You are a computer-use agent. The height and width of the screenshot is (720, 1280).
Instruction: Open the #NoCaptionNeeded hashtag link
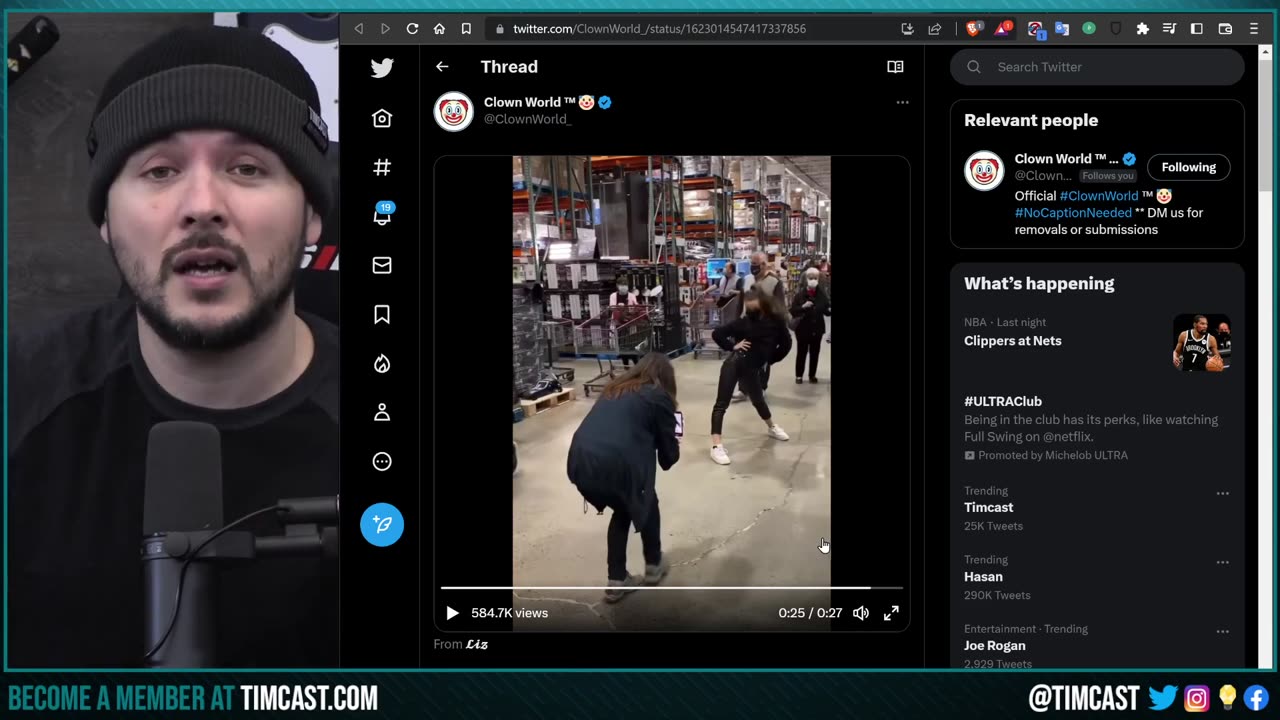coord(1073,213)
